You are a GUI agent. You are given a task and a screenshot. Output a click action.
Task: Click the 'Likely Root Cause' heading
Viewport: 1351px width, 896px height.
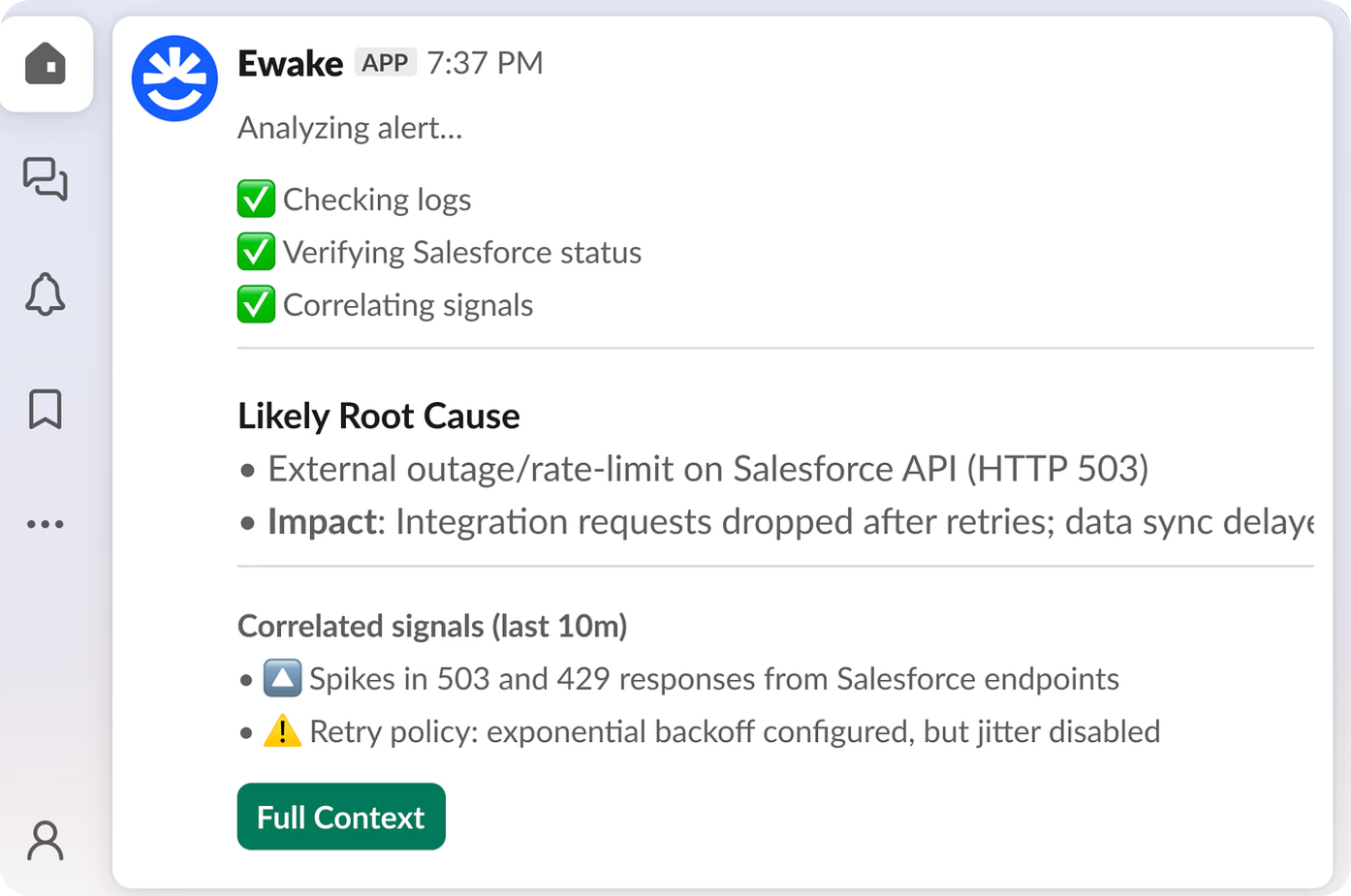(x=379, y=416)
